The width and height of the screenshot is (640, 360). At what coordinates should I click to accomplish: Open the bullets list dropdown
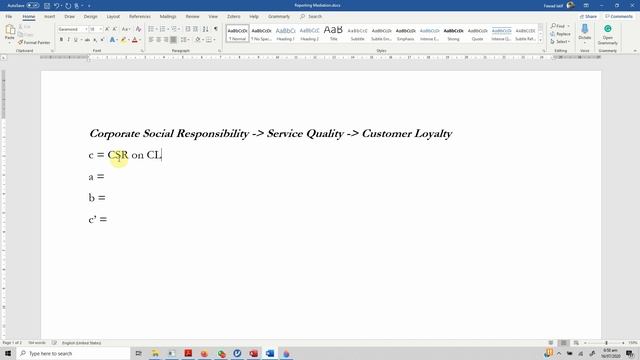click(157, 29)
